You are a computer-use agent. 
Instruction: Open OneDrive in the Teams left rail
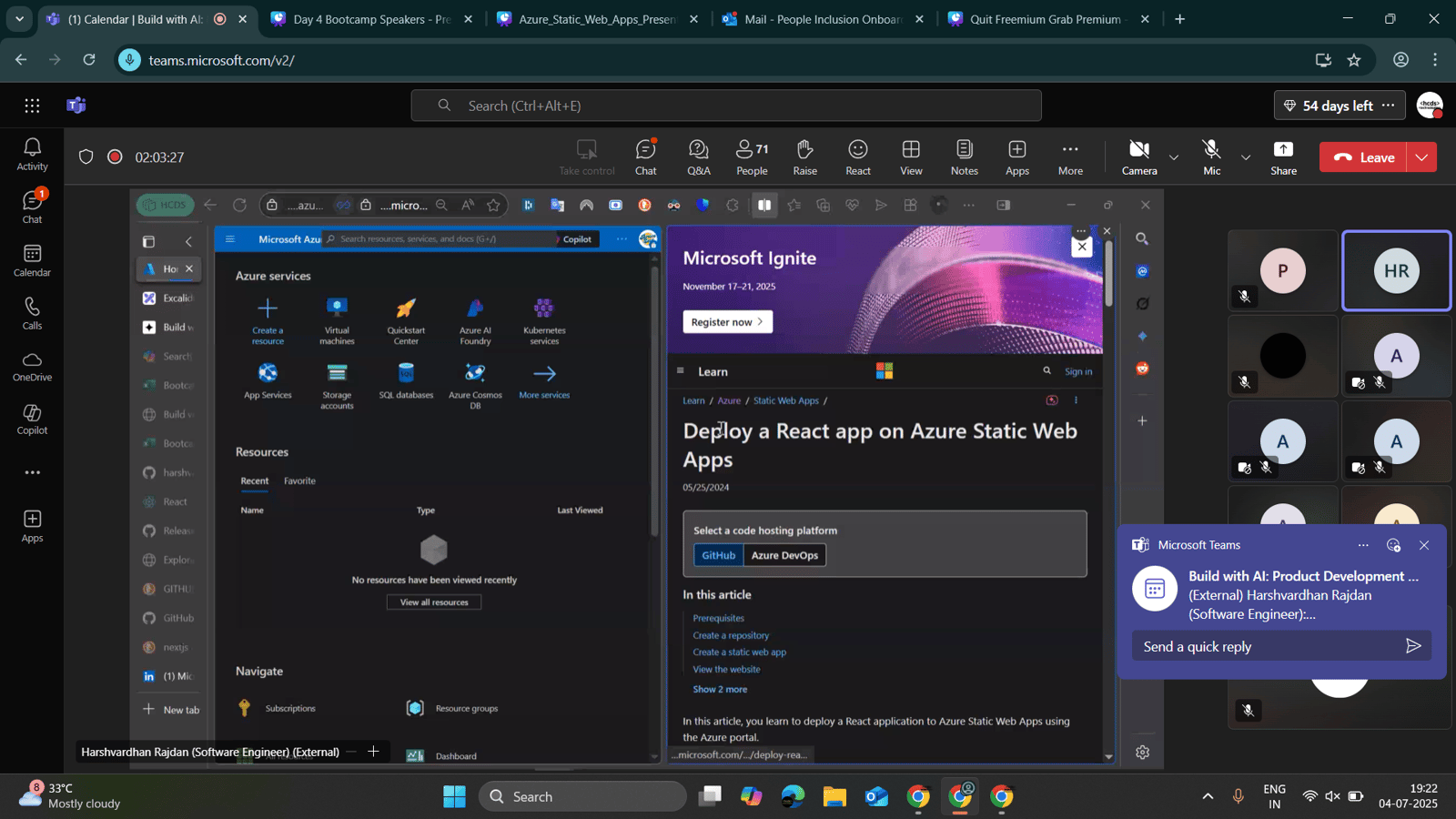32,366
